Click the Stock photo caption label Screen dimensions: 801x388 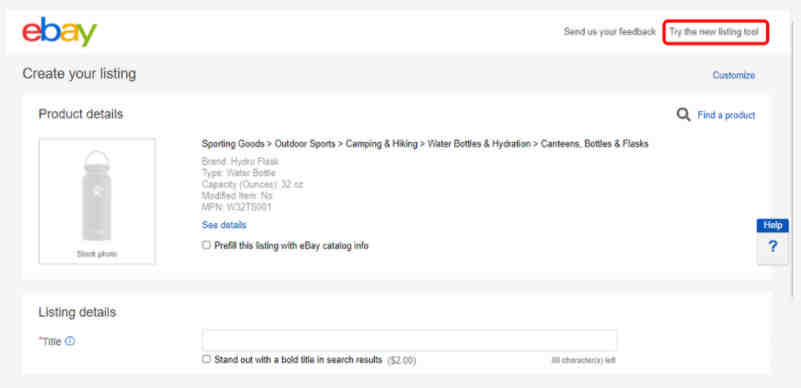click(x=97, y=254)
